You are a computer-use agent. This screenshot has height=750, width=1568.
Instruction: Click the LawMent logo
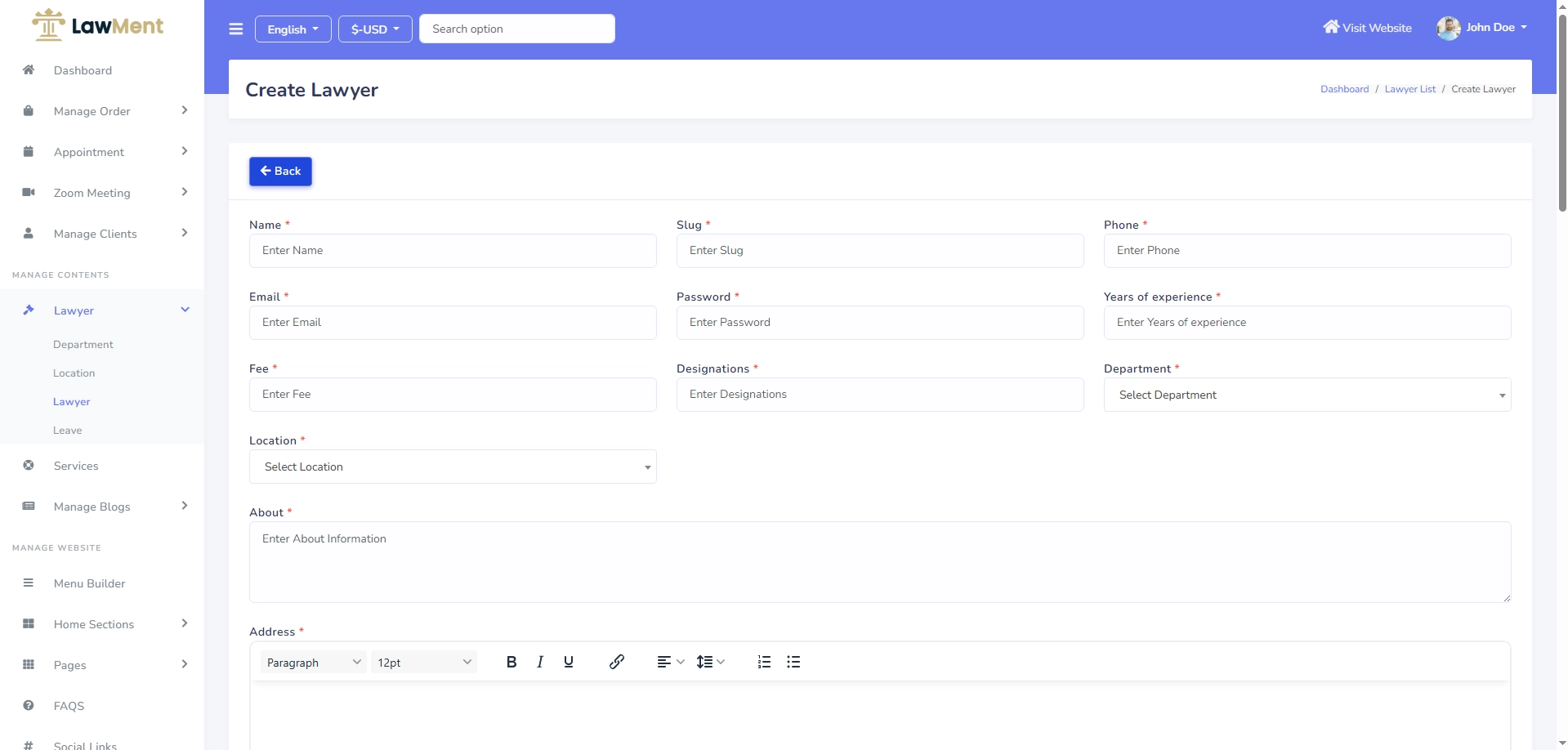(97, 25)
